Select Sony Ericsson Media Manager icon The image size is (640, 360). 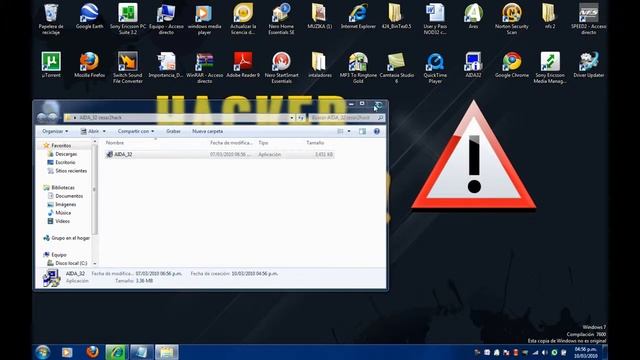pyautogui.click(x=550, y=67)
